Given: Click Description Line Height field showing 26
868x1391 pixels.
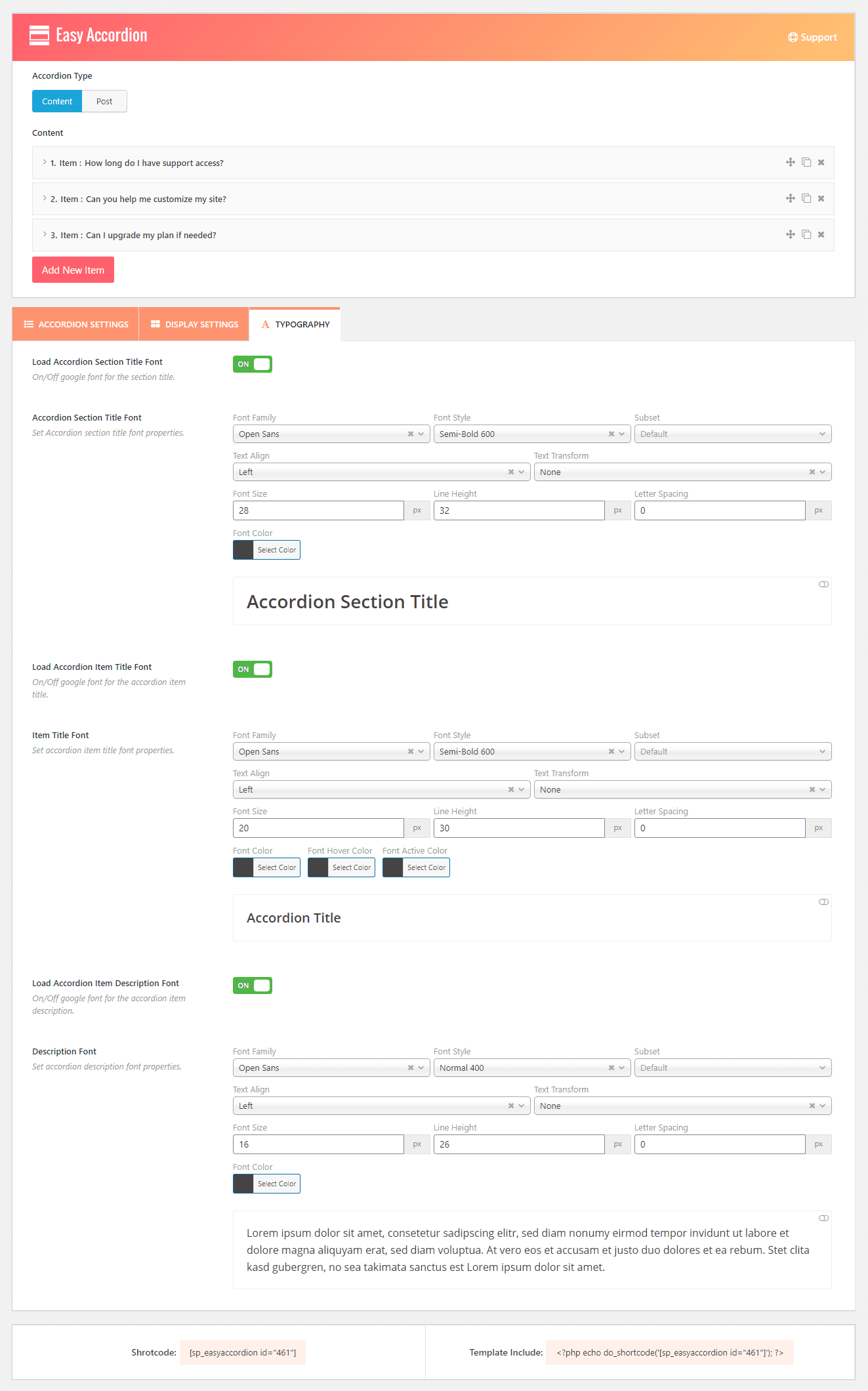Looking at the screenshot, I should (519, 1144).
